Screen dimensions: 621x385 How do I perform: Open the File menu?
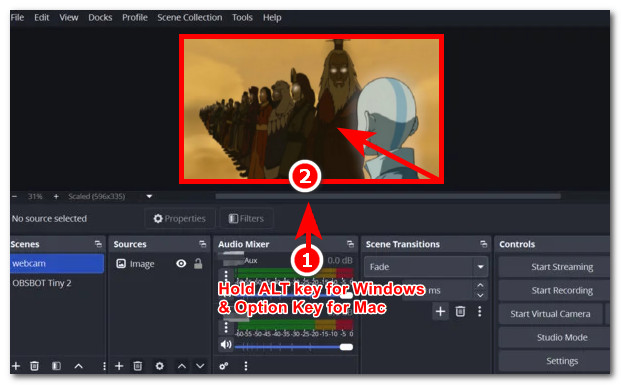17,17
